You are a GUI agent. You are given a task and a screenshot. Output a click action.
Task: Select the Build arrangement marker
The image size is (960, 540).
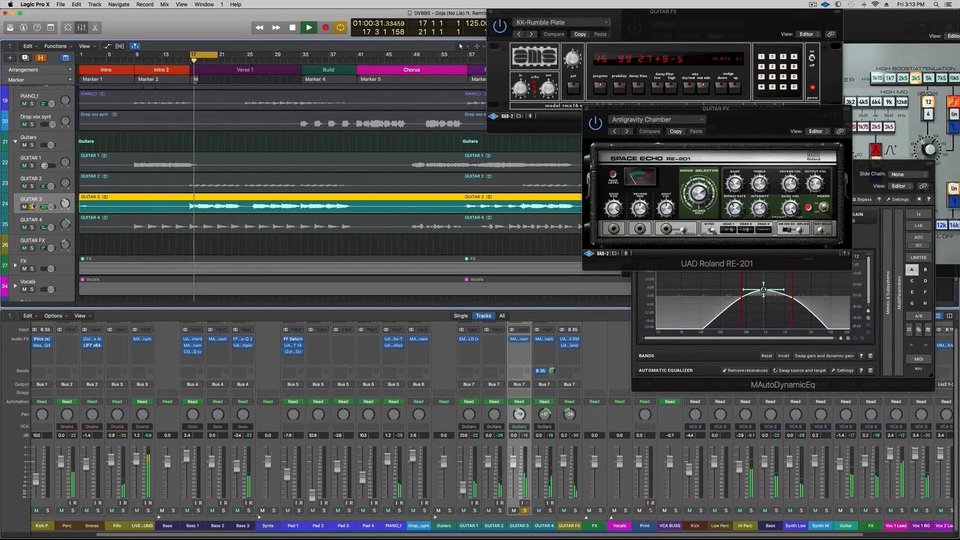coord(329,70)
